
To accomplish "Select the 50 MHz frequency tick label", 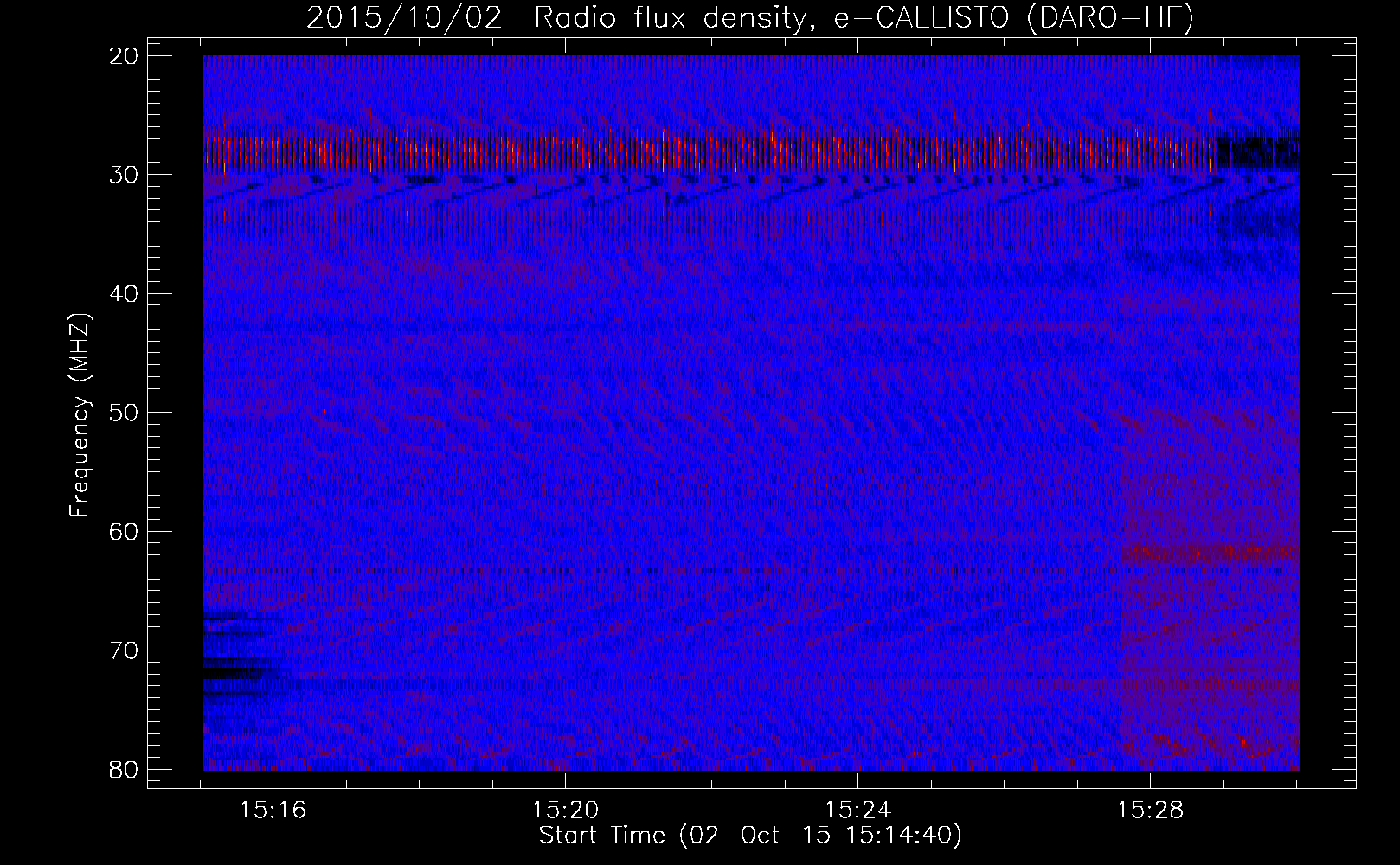I will 125,412.
